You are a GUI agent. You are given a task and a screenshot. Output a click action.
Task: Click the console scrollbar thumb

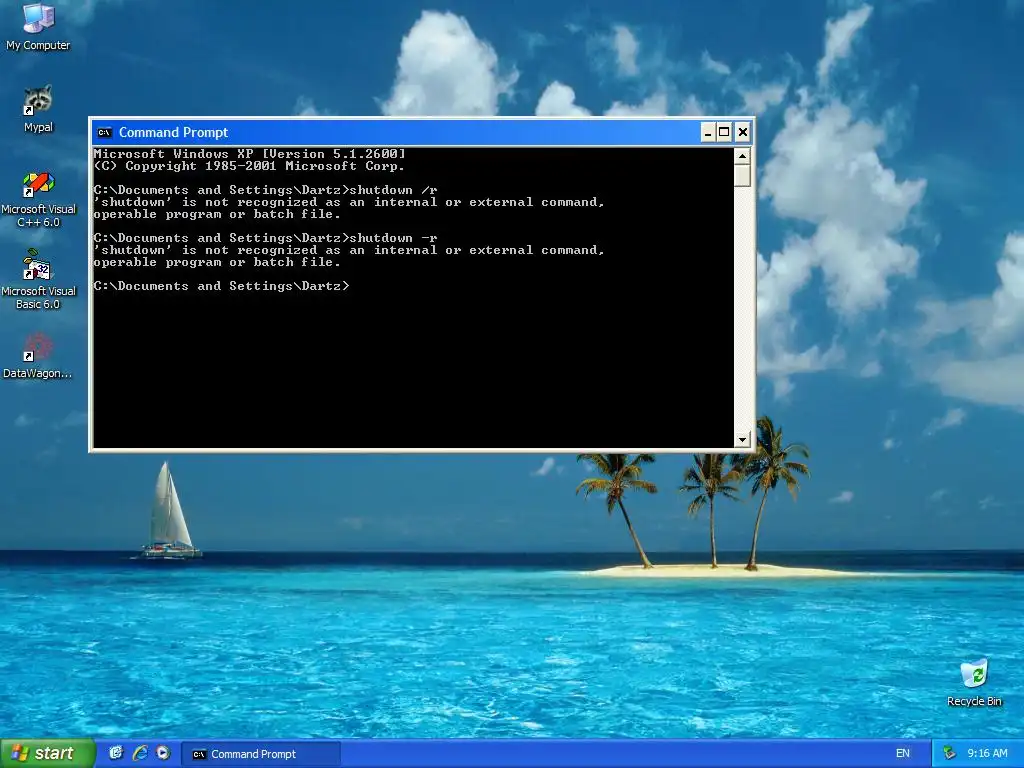click(742, 176)
